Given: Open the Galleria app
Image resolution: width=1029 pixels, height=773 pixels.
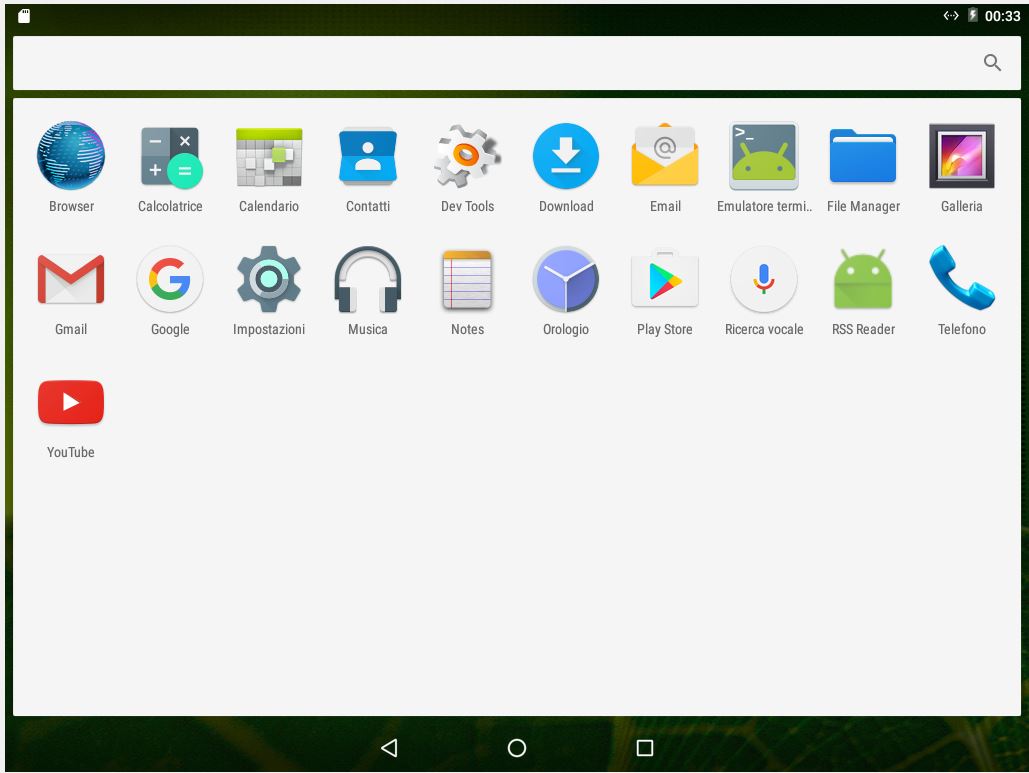Looking at the screenshot, I should click(962, 156).
